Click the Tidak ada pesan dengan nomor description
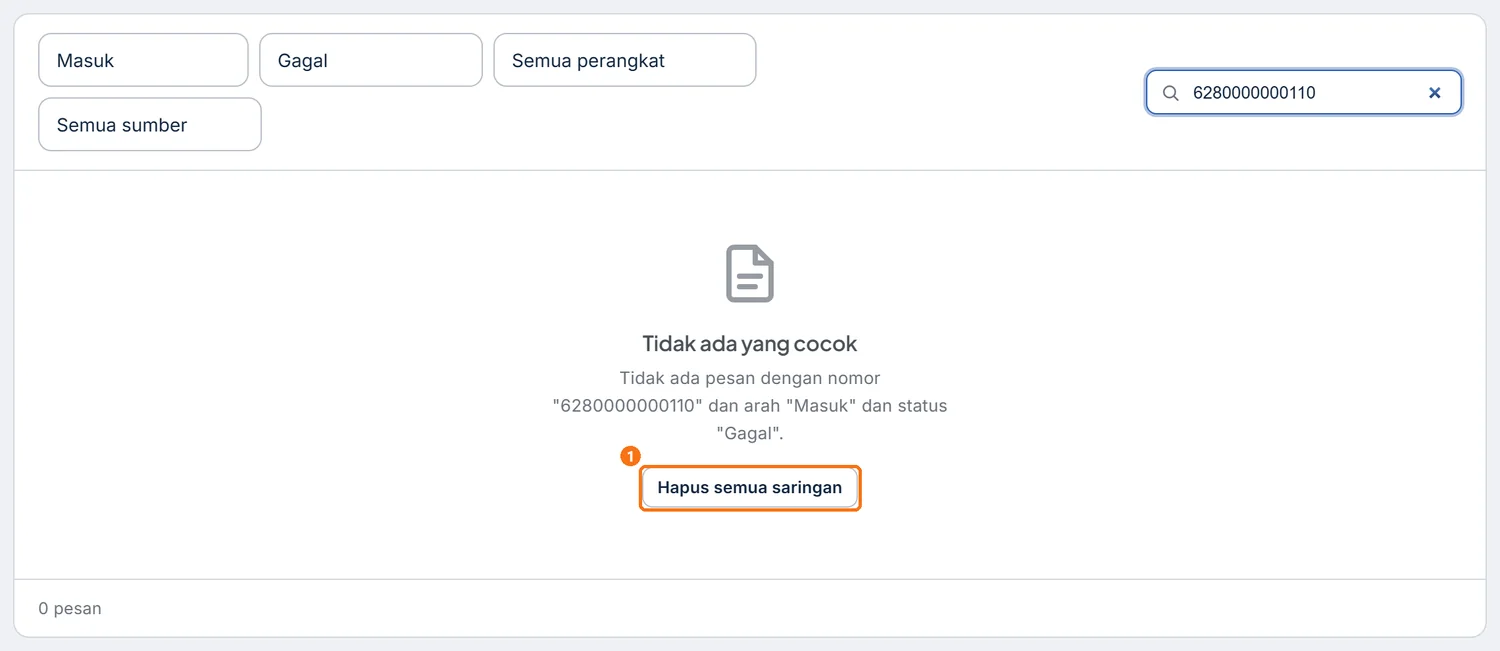The height and width of the screenshot is (651, 1500). [x=750, y=406]
